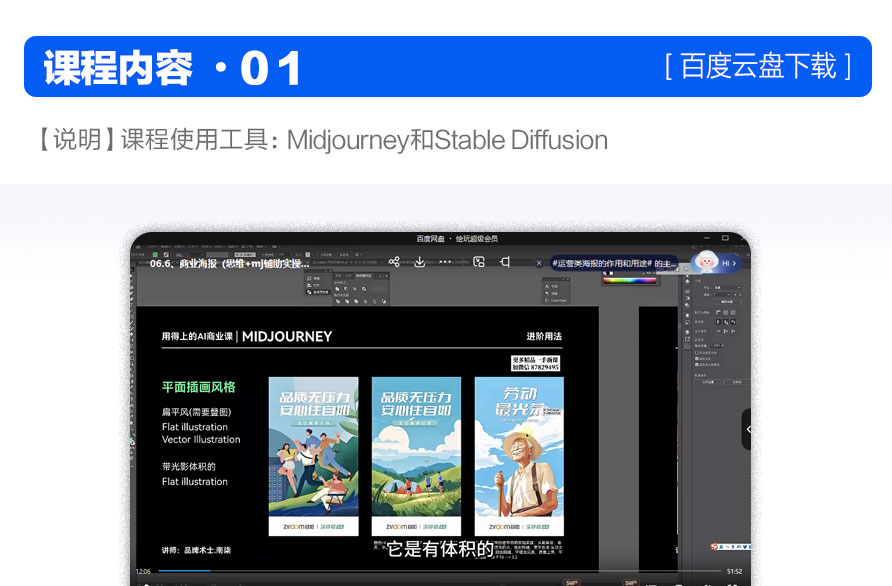
Task: Click the rainbow color spectrum bar
Action: [x=629, y=280]
